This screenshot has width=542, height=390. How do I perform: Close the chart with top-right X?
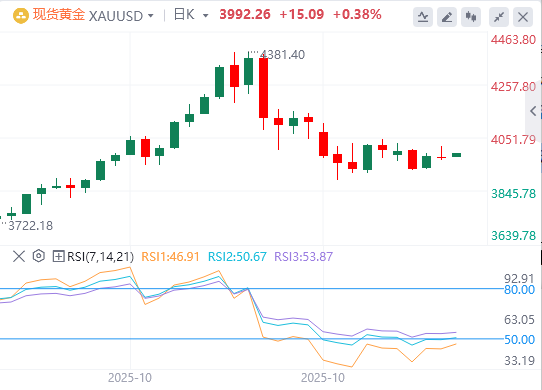(523, 17)
